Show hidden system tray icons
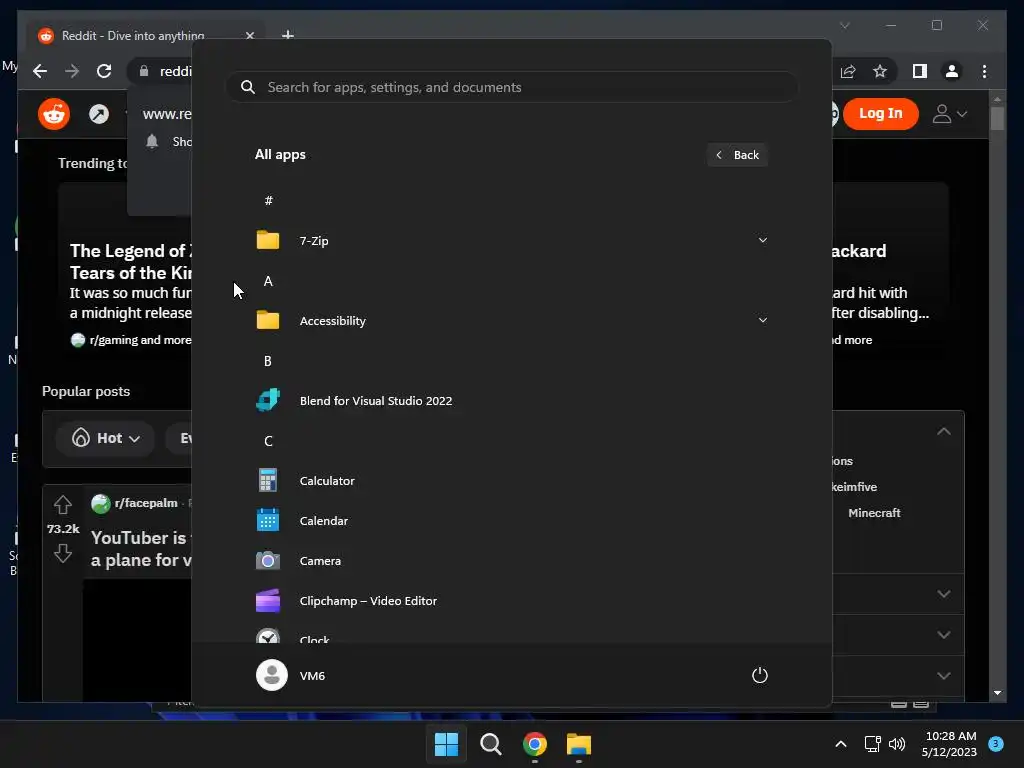 click(x=840, y=744)
